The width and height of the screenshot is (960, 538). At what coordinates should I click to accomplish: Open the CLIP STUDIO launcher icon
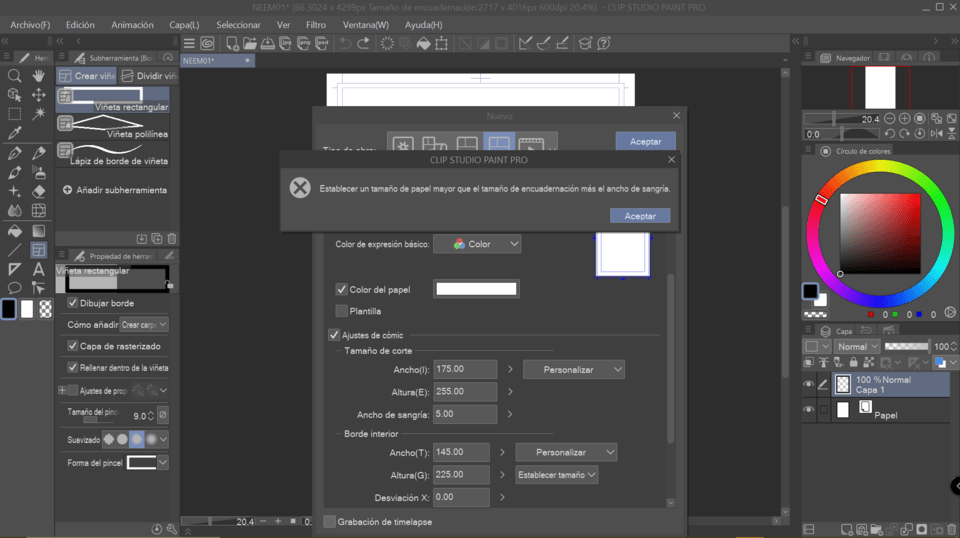point(208,43)
